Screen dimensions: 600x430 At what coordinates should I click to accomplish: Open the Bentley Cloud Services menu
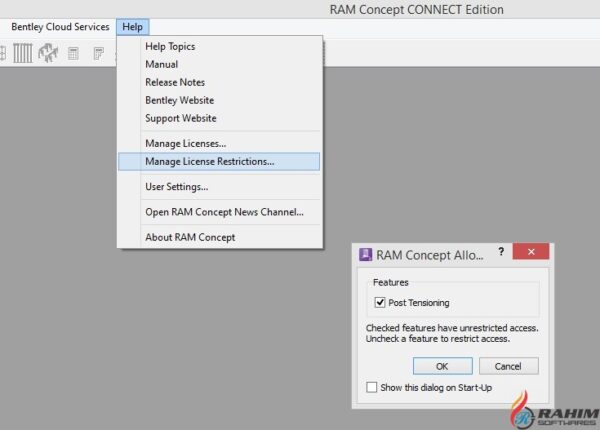[x=60, y=27]
